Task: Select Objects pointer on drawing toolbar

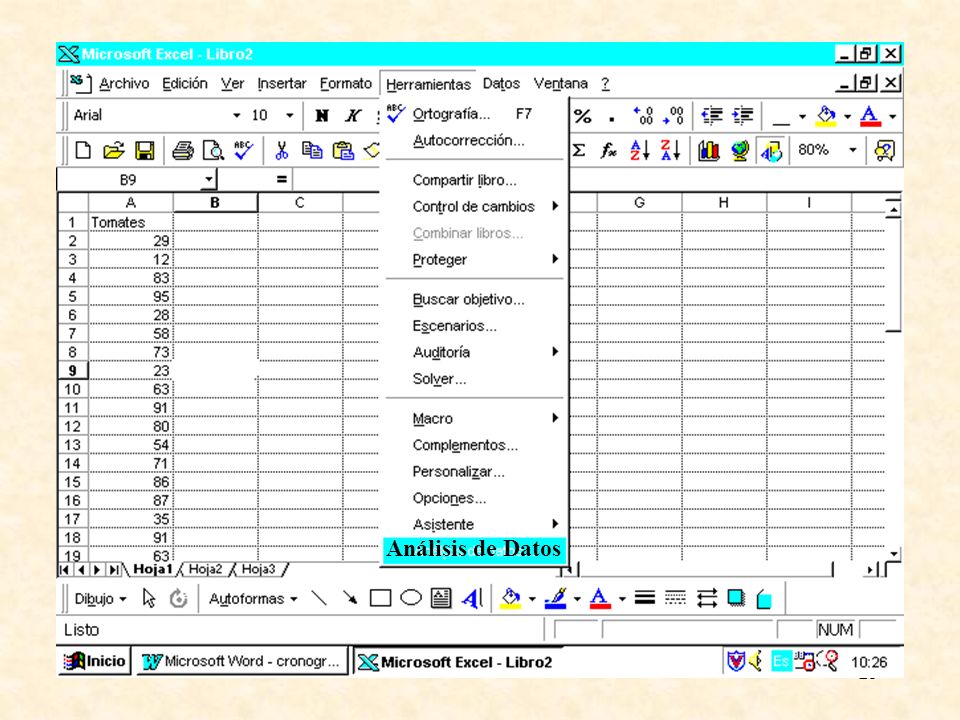Action: [149, 598]
